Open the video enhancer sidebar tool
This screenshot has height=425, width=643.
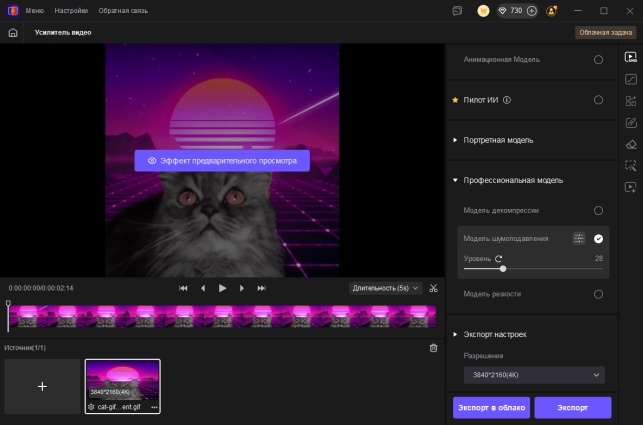[x=631, y=57]
